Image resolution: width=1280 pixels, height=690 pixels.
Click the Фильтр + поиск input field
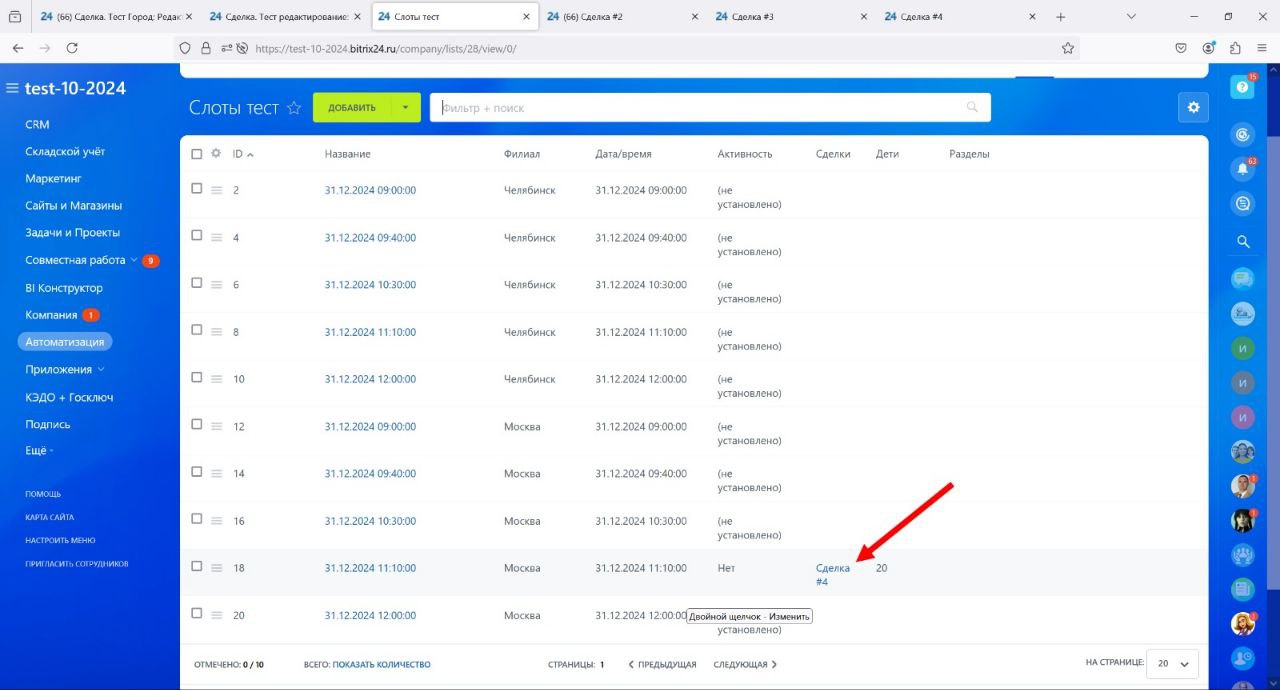coord(700,108)
